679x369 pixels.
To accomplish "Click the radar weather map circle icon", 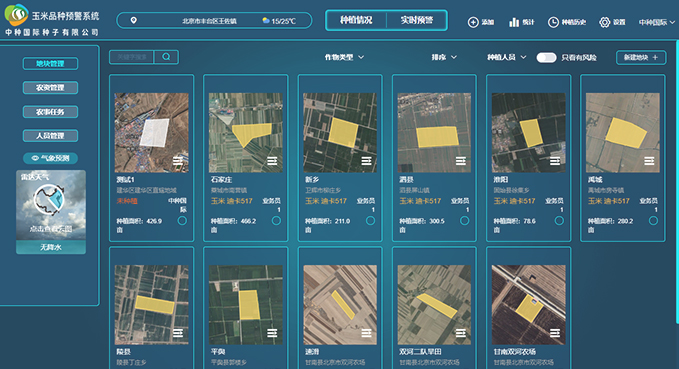I will click(49, 200).
